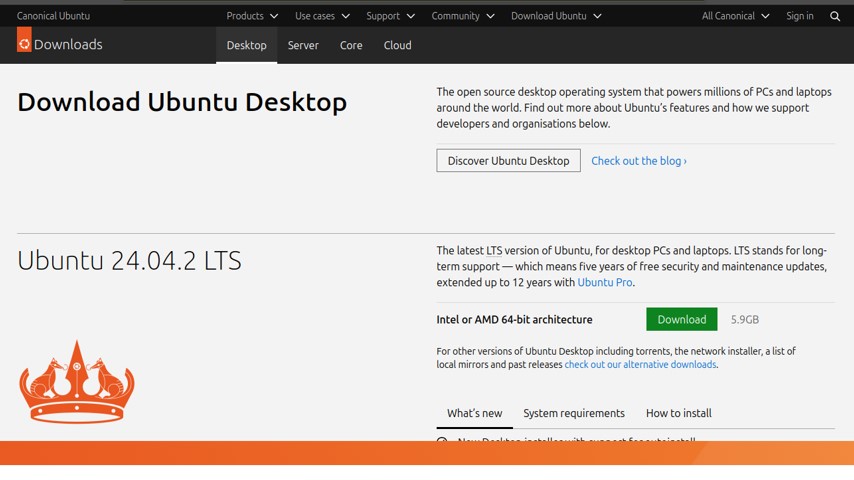This screenshot has height=480, width=854.
Task: Click the orange crown Ubuntu mascot image
Action: (x=77, y=381)
